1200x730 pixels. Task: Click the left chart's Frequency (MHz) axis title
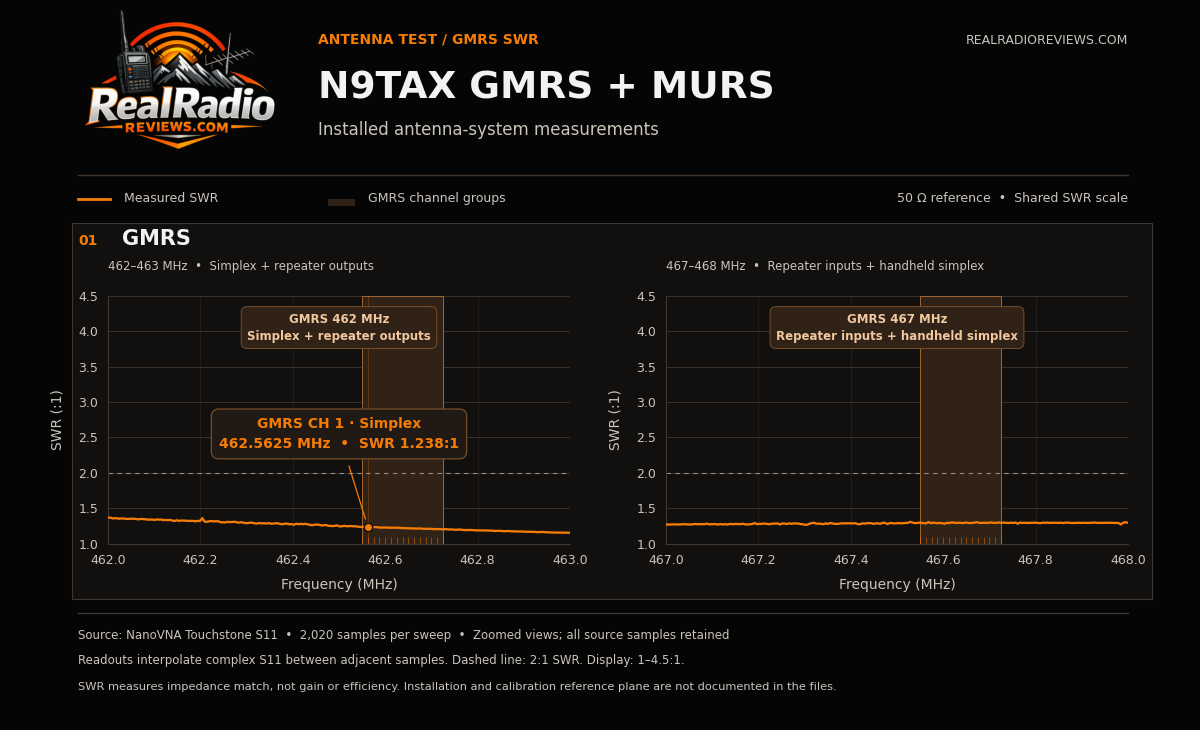coord(339,585)
